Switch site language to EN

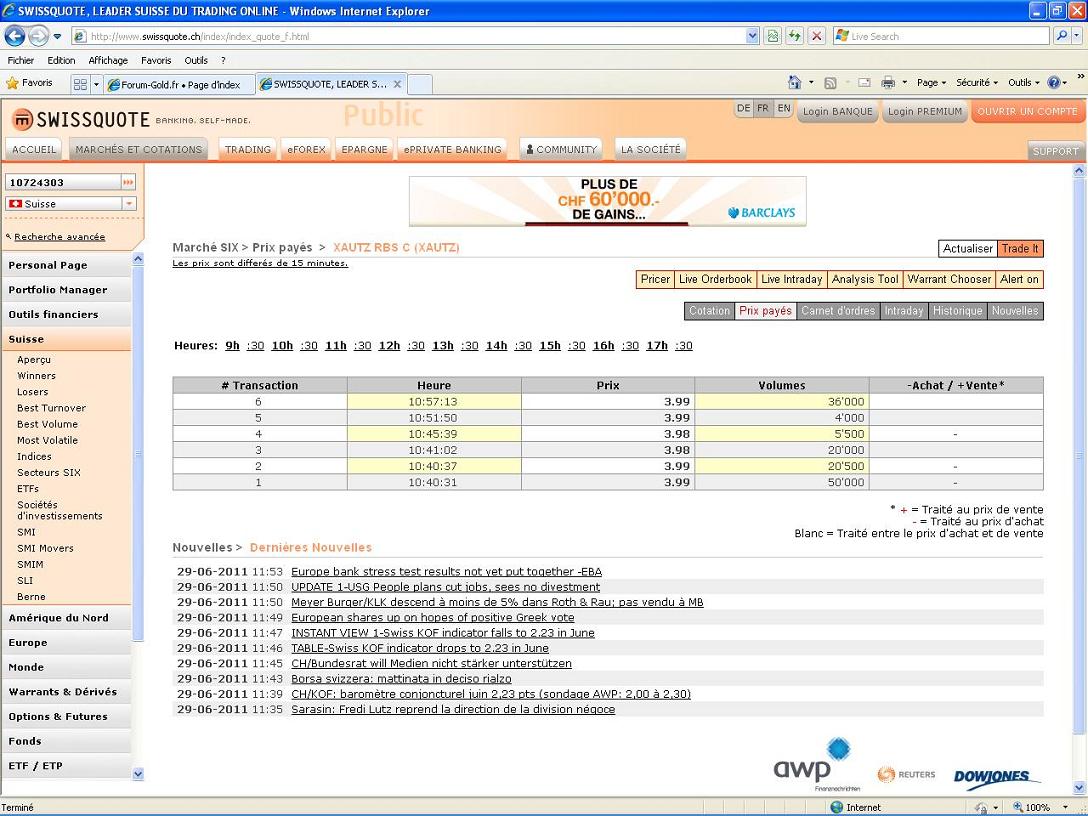(784, 108)
